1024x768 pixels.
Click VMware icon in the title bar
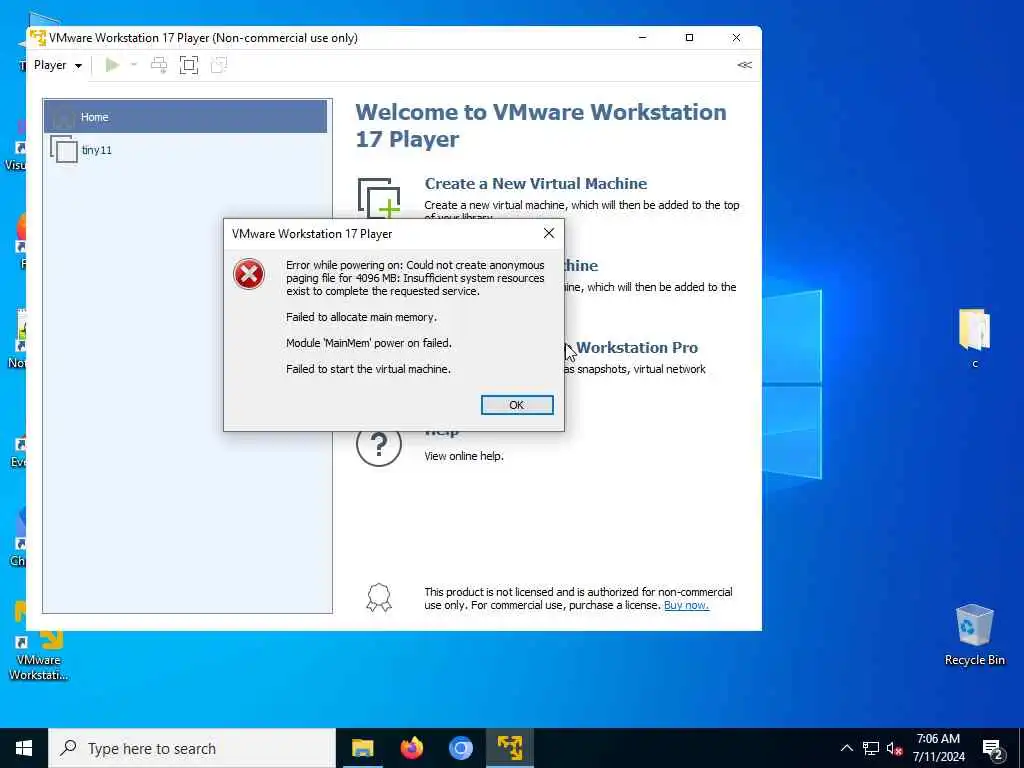pos(38,38)
